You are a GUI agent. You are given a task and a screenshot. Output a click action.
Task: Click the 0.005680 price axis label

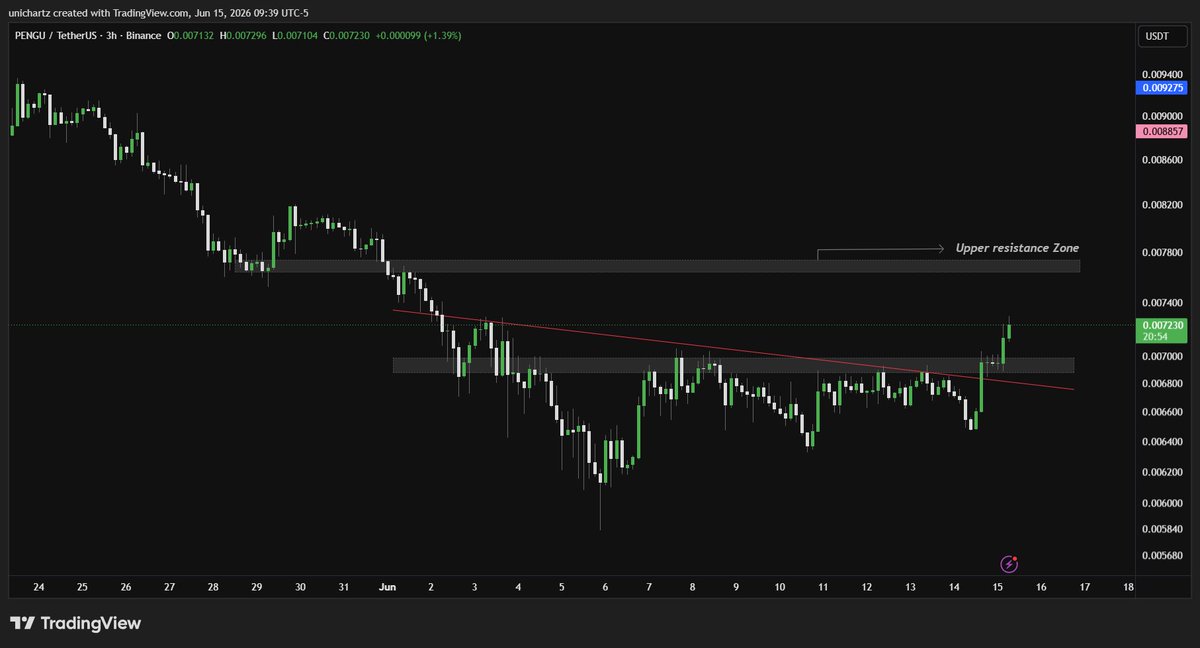tap(1160, 556)
